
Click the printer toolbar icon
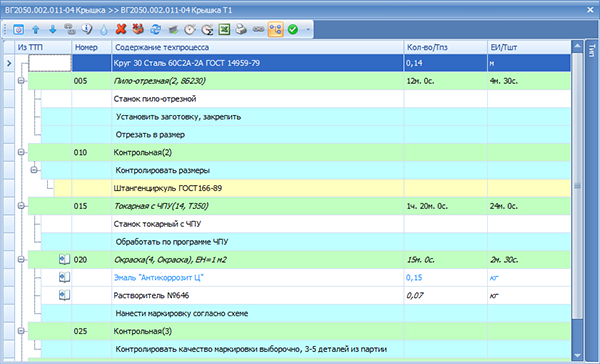[x=241, y=29]
